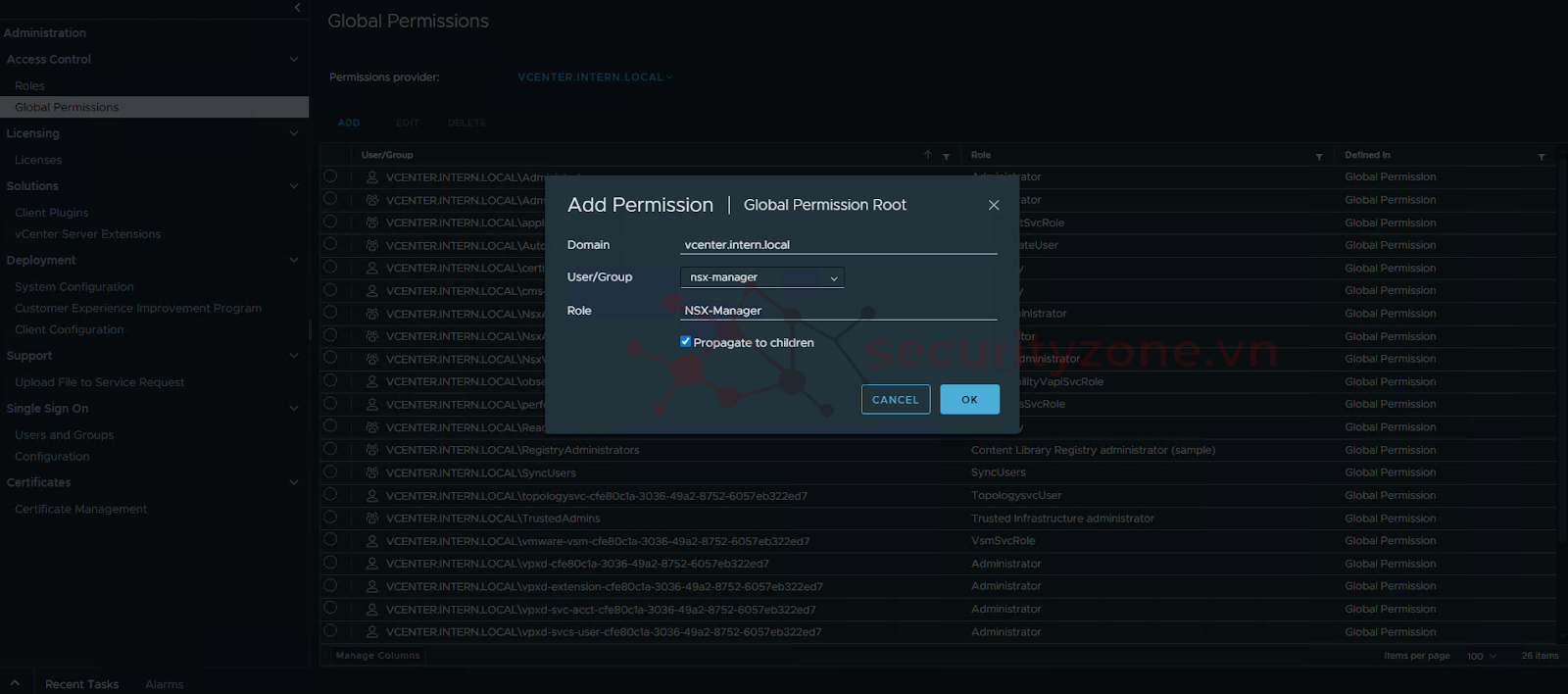Click the Role input field NSX-Manager
1568x694 pixels.
(838, 311)
